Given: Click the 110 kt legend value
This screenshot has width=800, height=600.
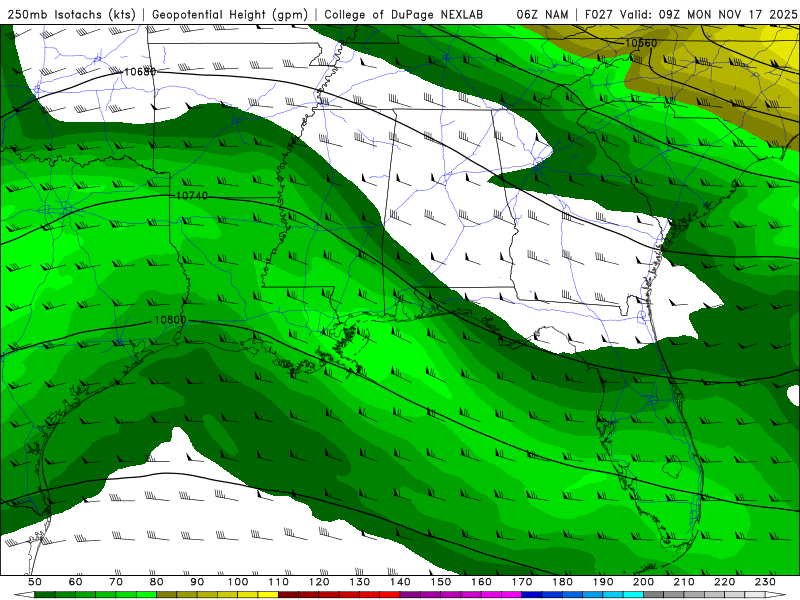Looking at the screenshot, I should click(279, 582).
